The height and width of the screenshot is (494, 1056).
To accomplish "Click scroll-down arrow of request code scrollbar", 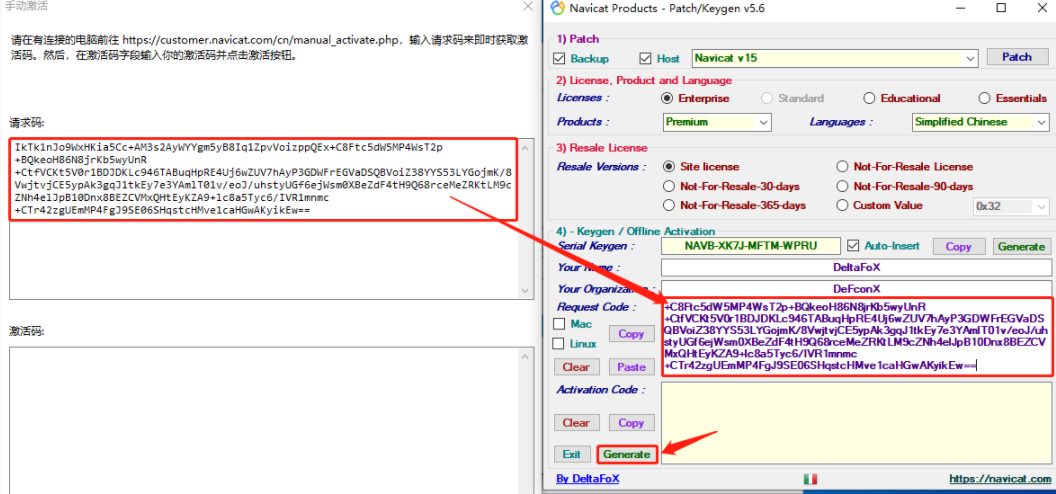I will 527,290.
